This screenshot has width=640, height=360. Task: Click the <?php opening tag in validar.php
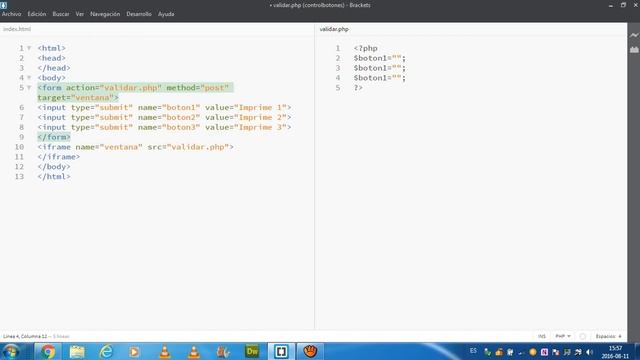coord(366,48)
